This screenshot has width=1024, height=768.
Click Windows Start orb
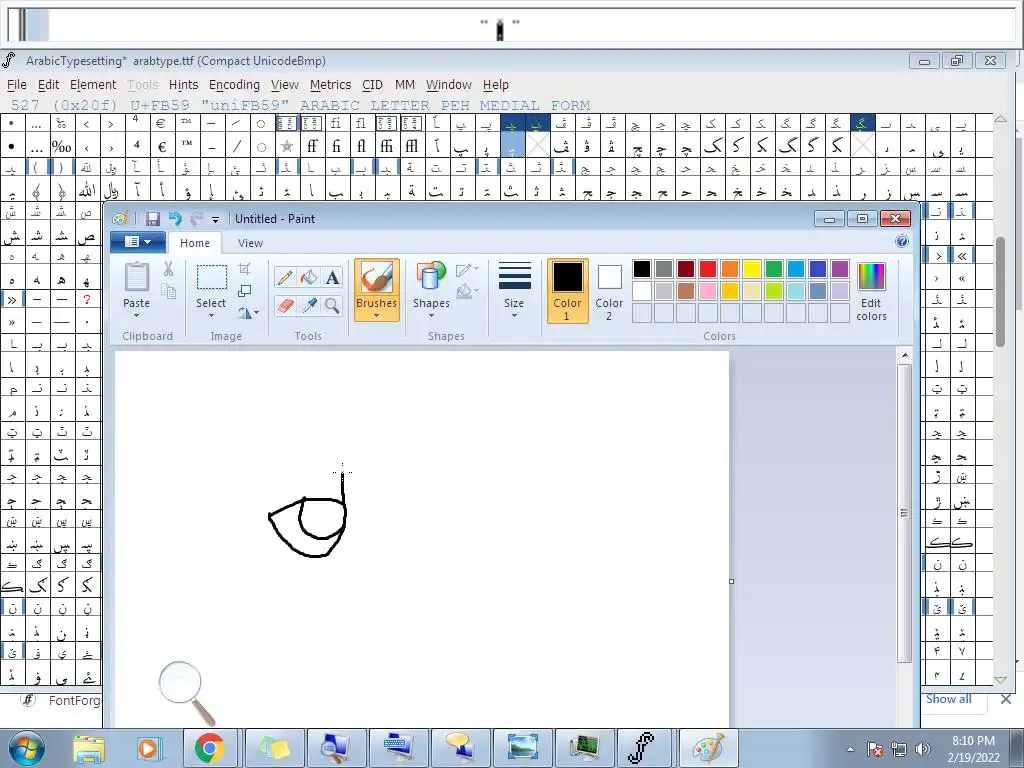point(27,748)
